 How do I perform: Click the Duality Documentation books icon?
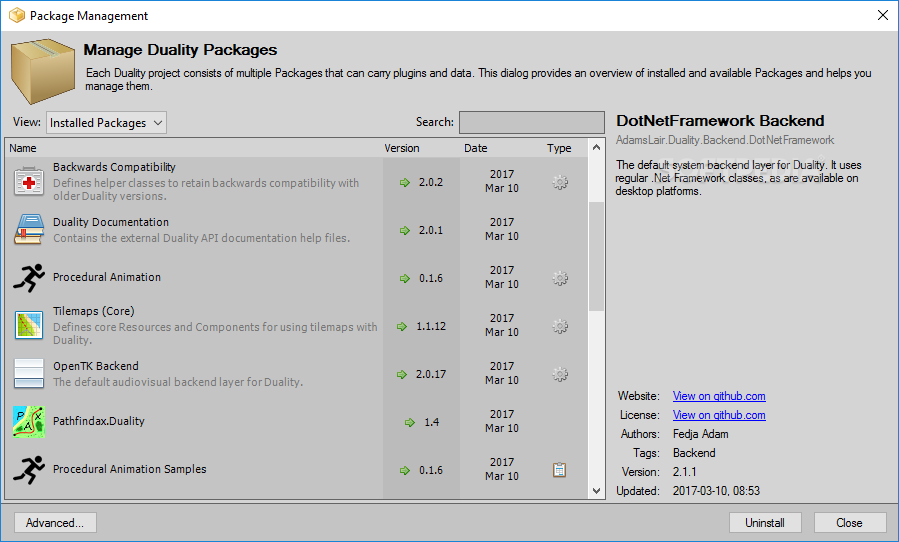29,229
